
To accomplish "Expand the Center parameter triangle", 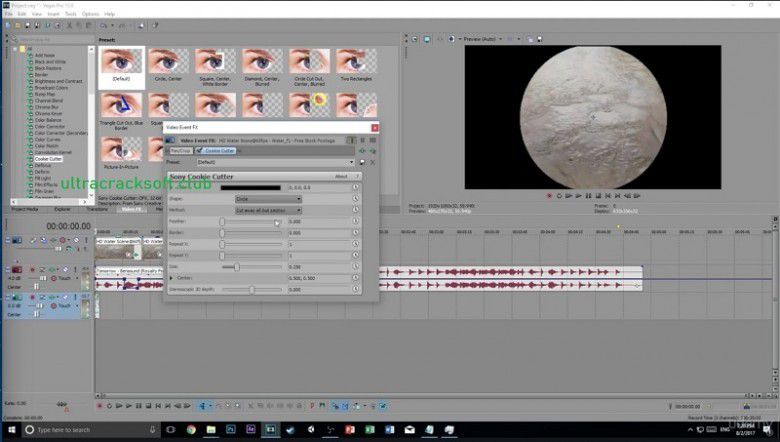I will point(172,278).
